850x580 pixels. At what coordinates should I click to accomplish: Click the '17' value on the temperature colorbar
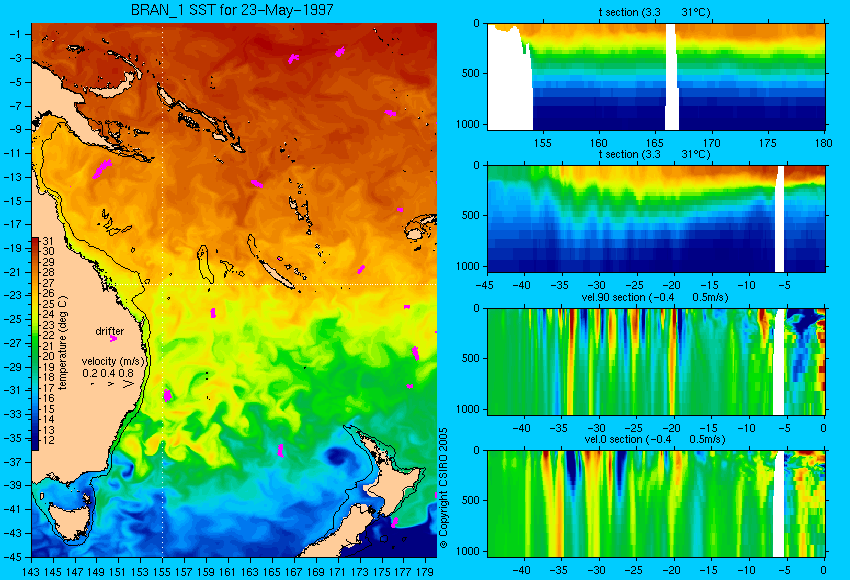tap(48, 388)
